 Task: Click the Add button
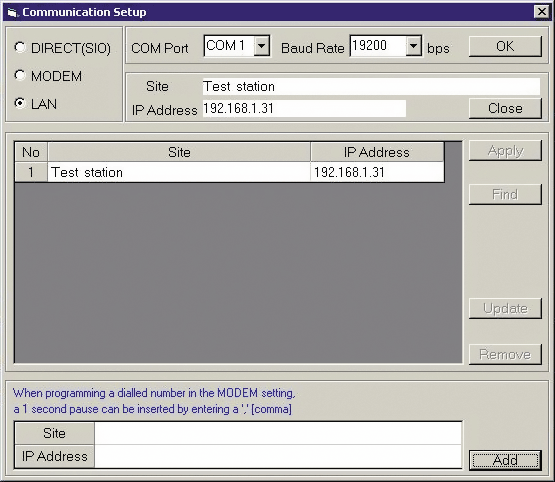point(505,460)
